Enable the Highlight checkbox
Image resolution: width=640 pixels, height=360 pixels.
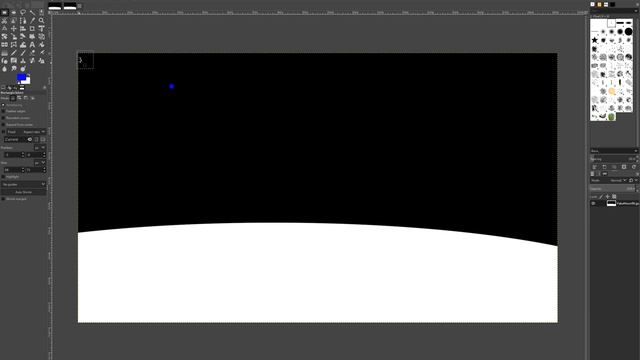click(3, 177)
